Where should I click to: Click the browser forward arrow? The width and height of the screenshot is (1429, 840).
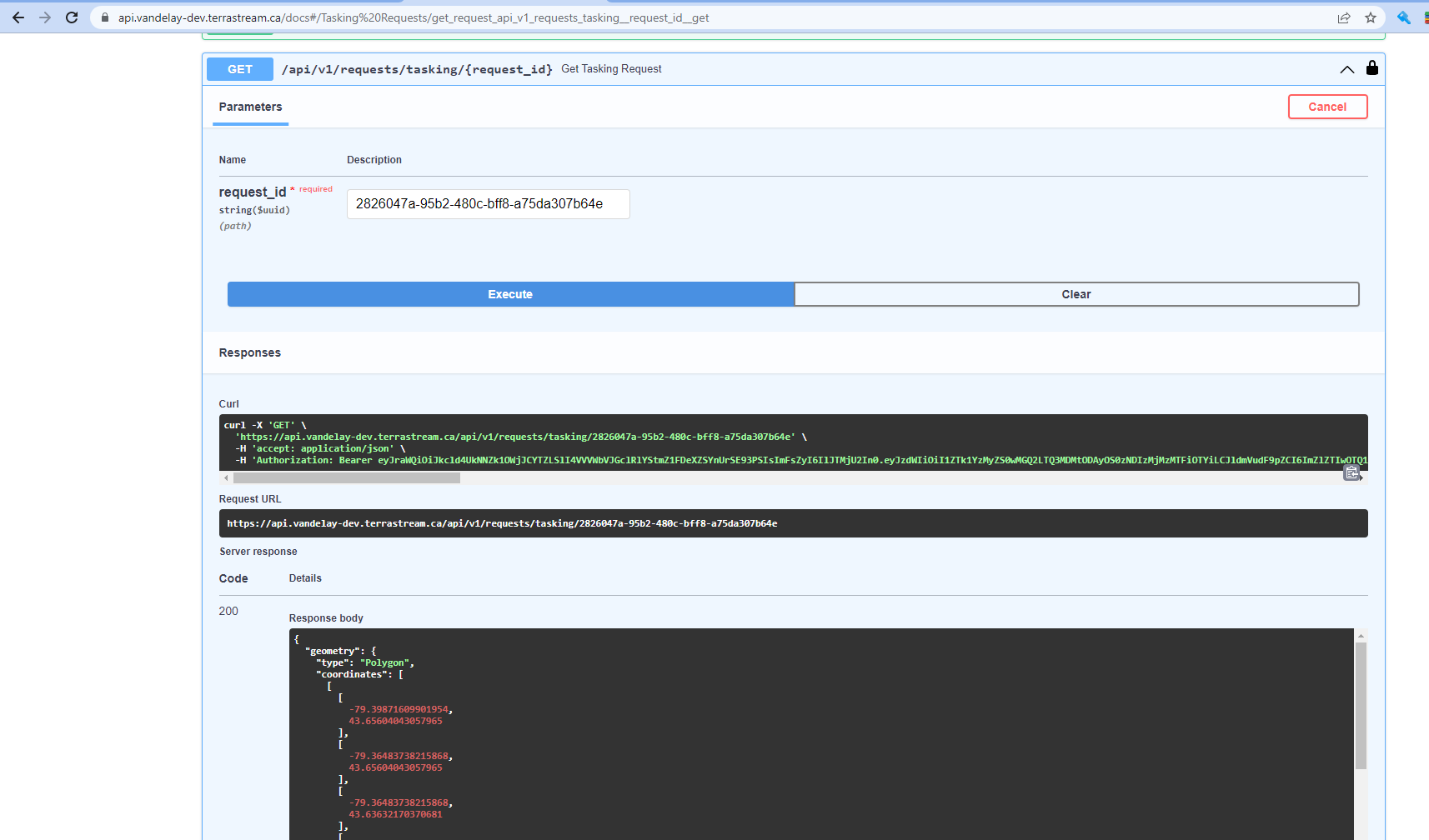[x=45, y=17]
